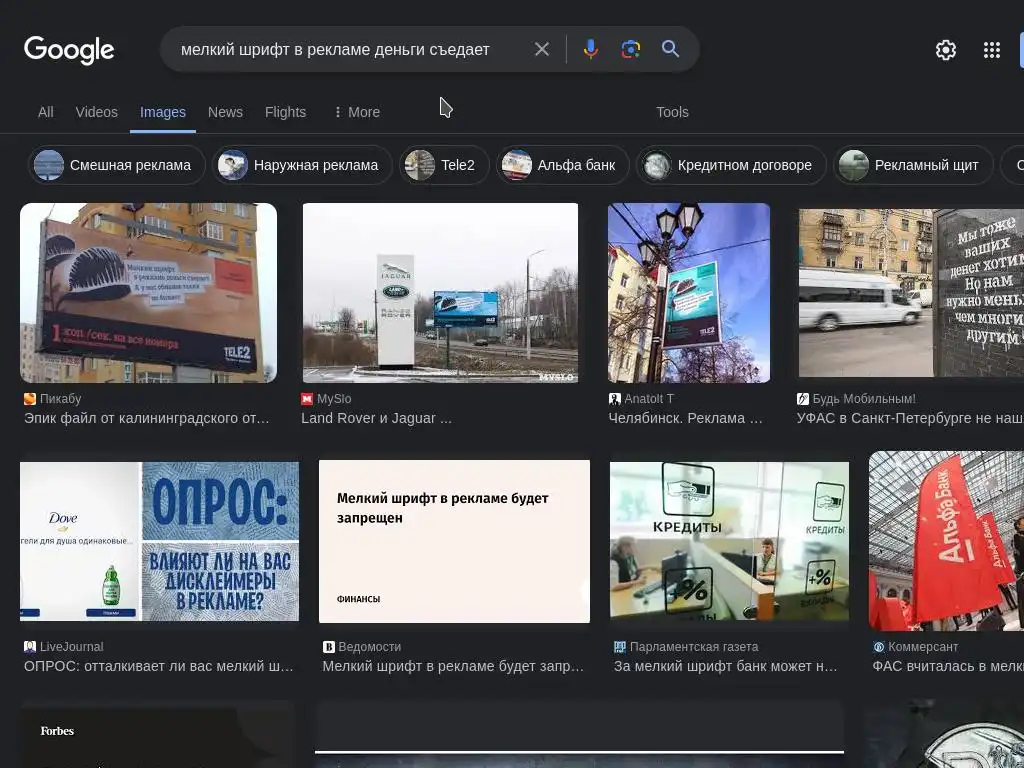Open the white van street image
This screenshot has height=768, width=1024.
[911, 293]
